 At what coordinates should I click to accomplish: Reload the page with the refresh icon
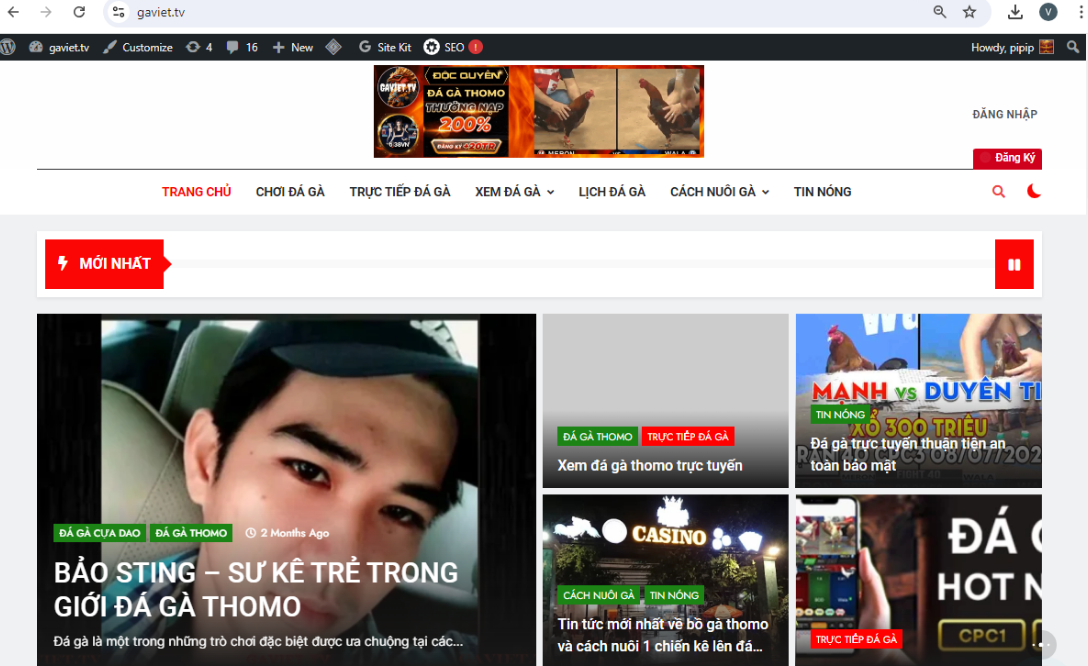pos(79,12)
